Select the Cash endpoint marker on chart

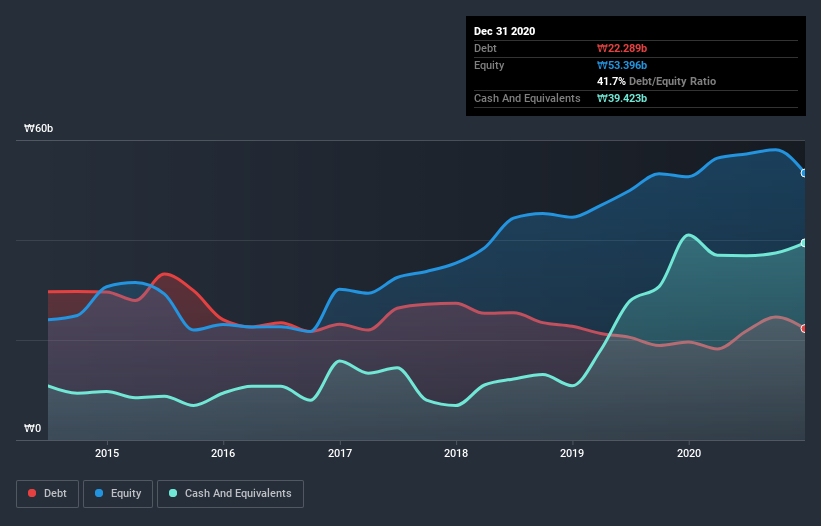tap(804, 243)
